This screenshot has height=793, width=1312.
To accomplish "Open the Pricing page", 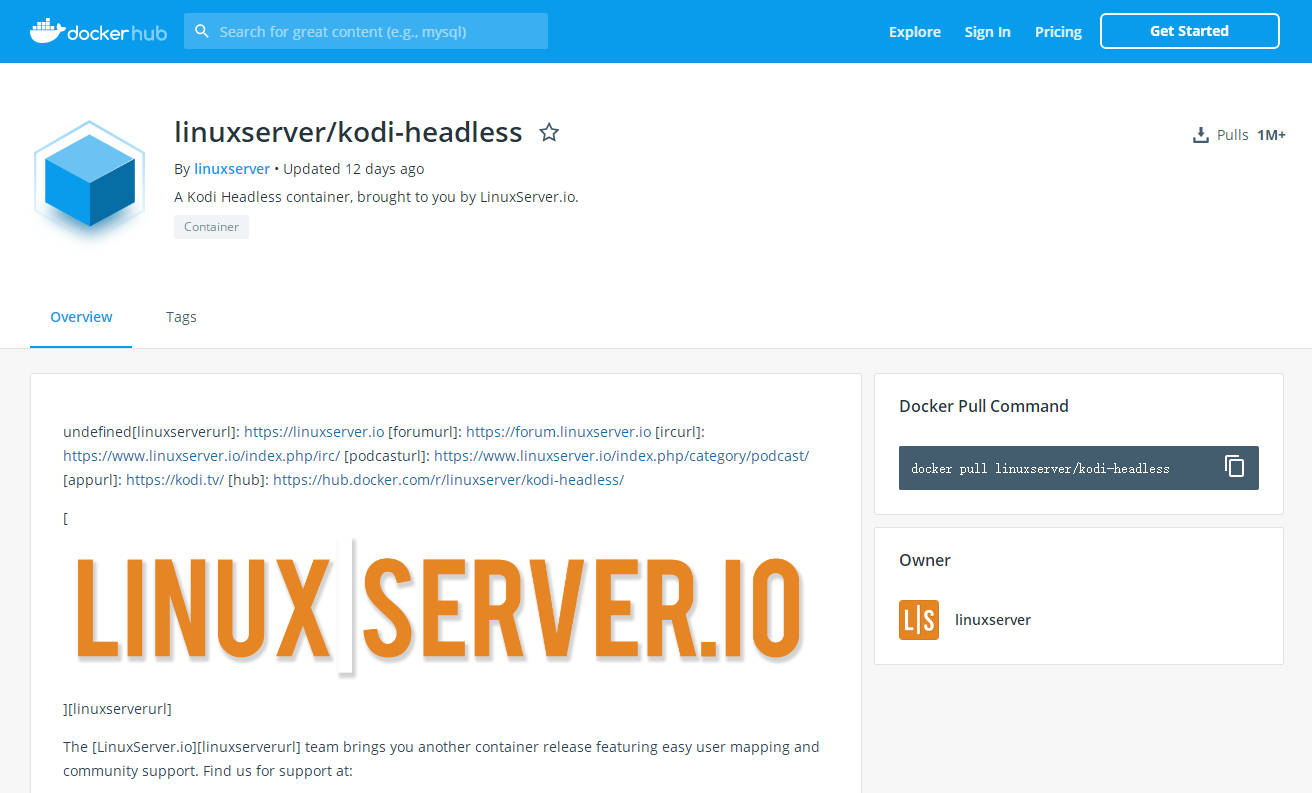I will coord(1058,32).
